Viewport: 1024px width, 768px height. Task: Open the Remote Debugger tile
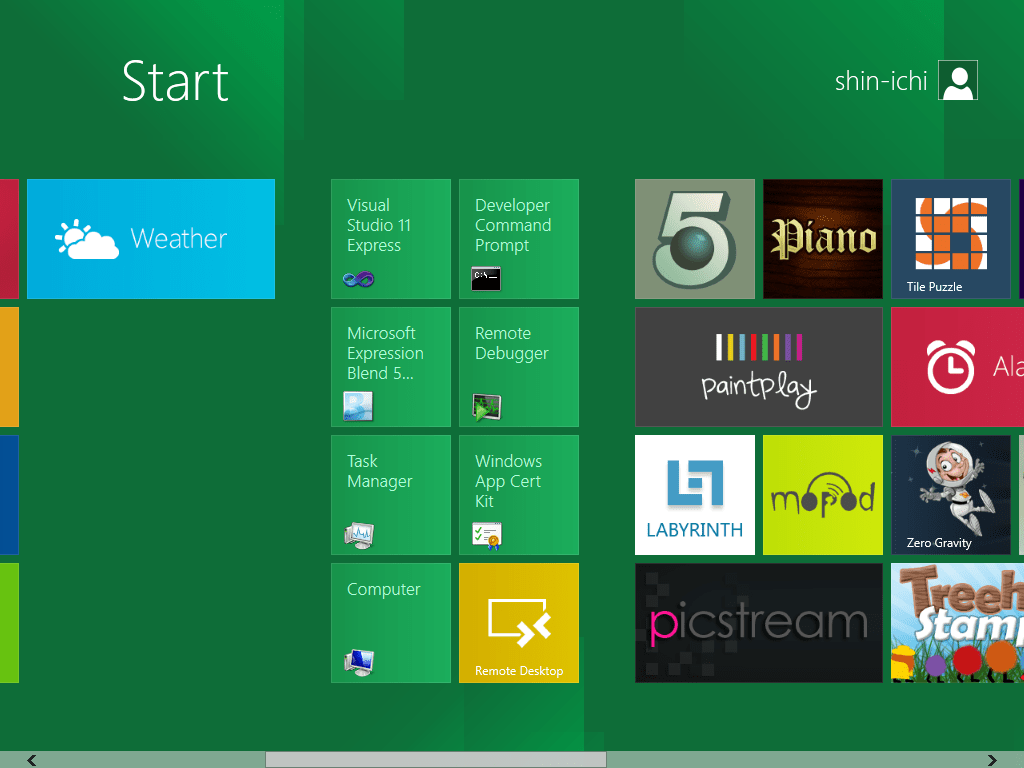(519, 366)
